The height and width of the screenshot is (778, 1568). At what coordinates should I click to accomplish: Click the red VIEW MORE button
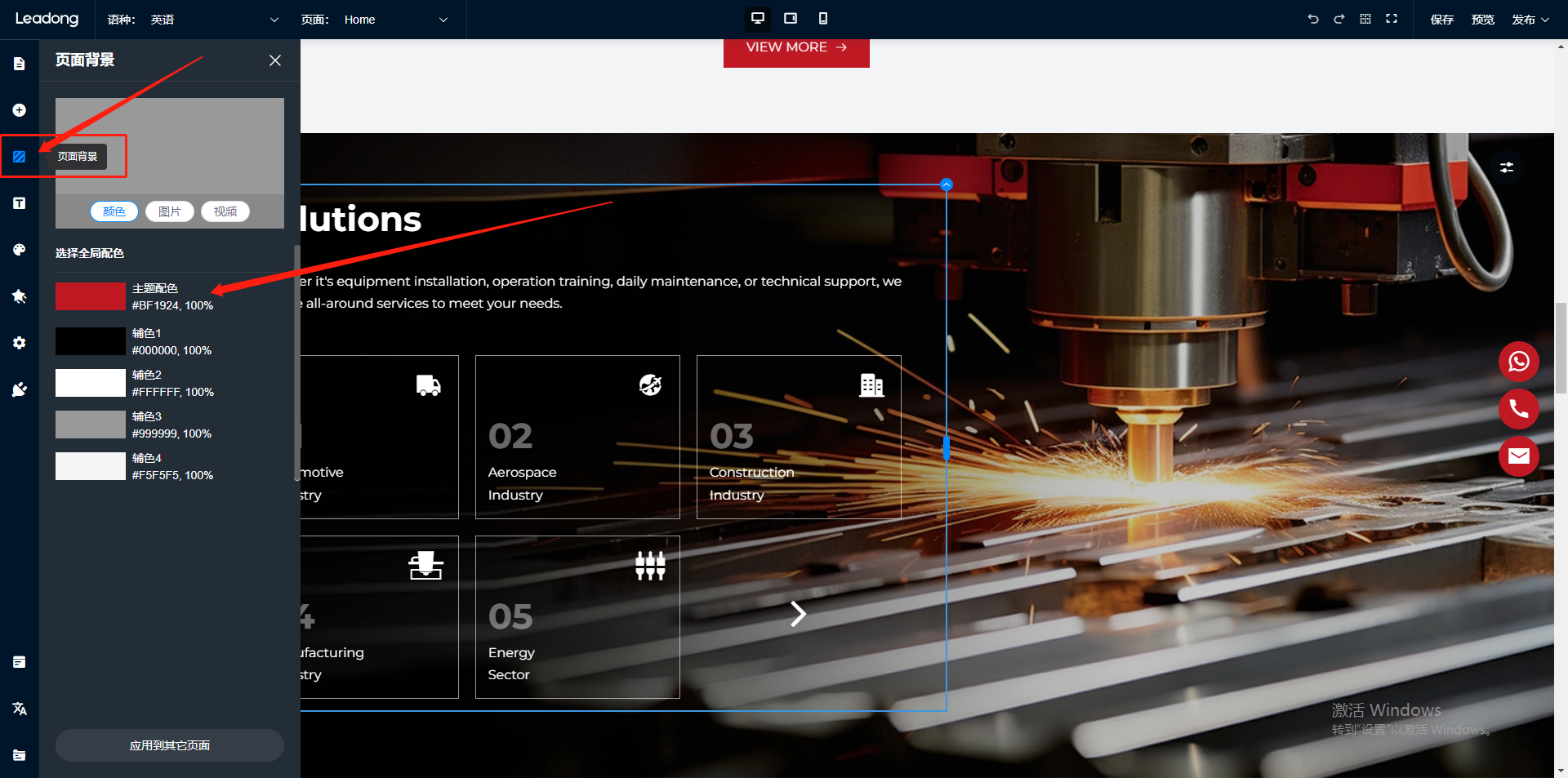(796, 48)
